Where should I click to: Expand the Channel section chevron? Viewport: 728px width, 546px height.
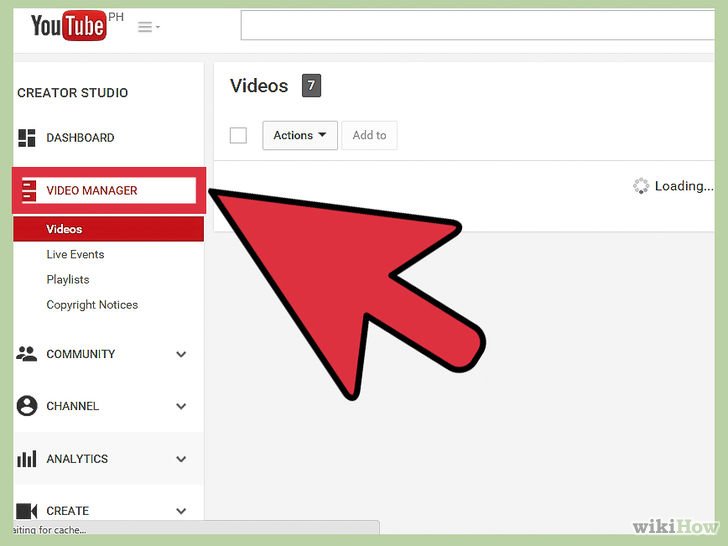point(181,406)
